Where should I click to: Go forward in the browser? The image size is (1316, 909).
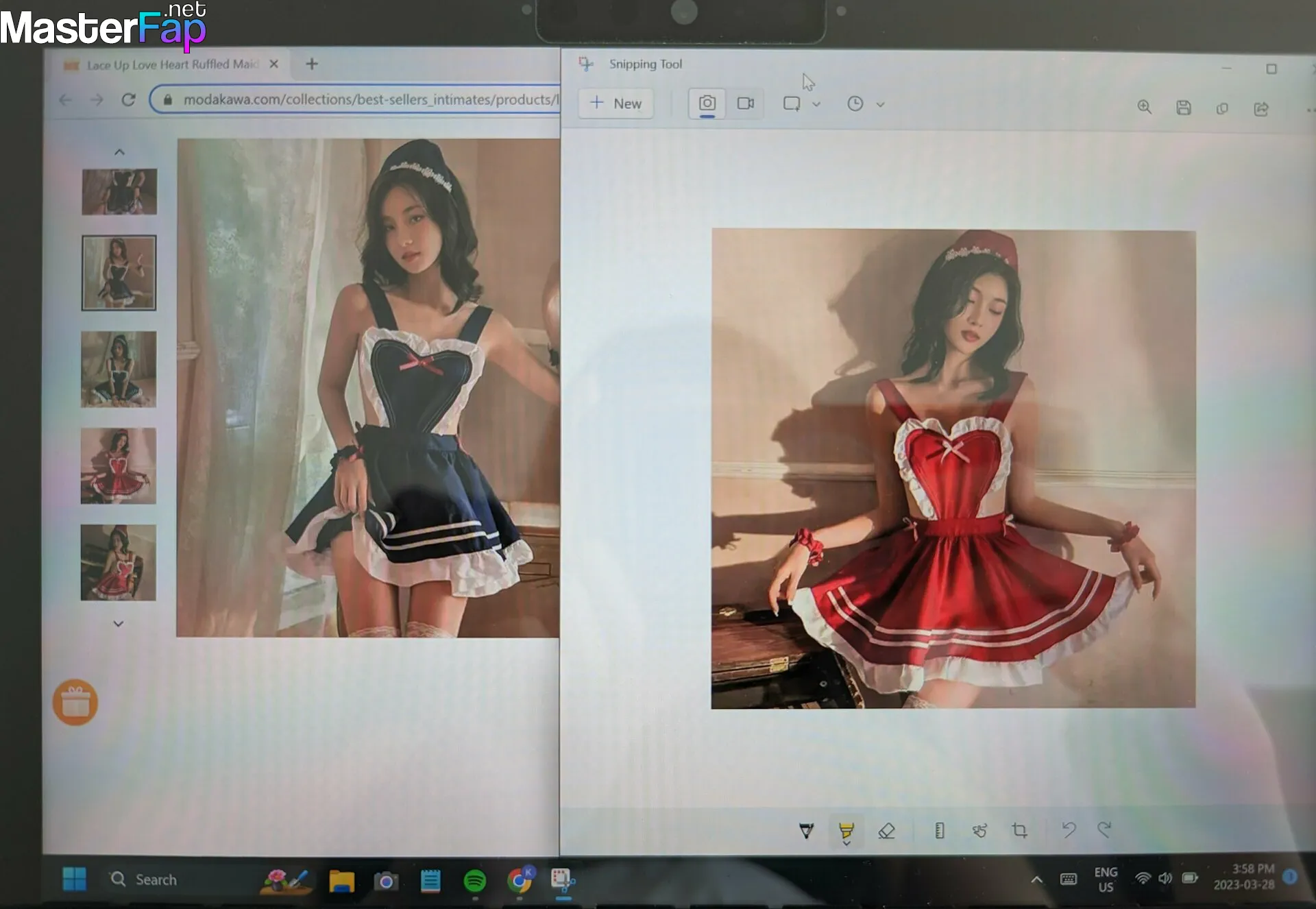click(97, 100)
